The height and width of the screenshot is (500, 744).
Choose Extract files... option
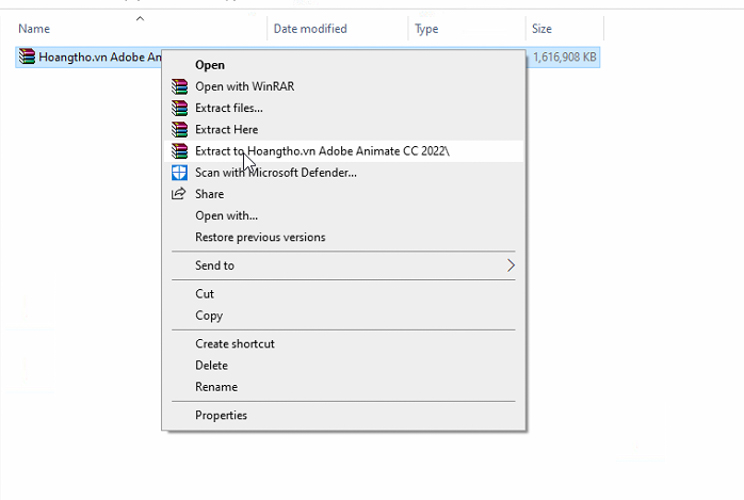pyautogui.click(x=343, y=108)
